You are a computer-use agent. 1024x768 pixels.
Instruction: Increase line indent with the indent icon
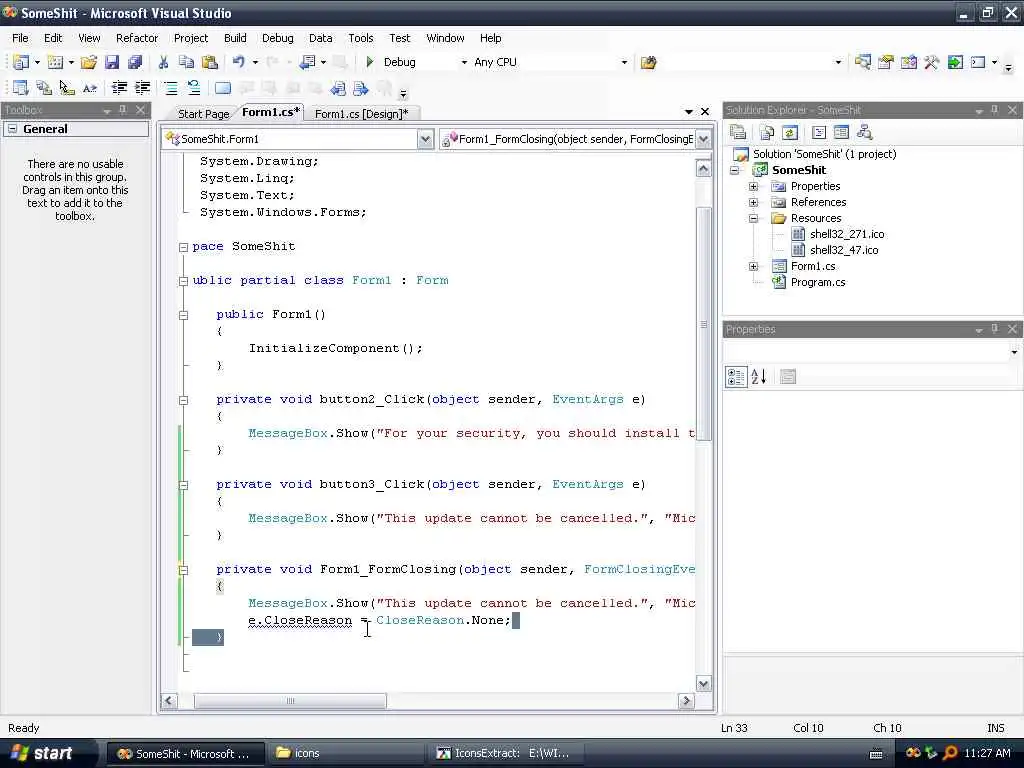[x=142, y=88]
